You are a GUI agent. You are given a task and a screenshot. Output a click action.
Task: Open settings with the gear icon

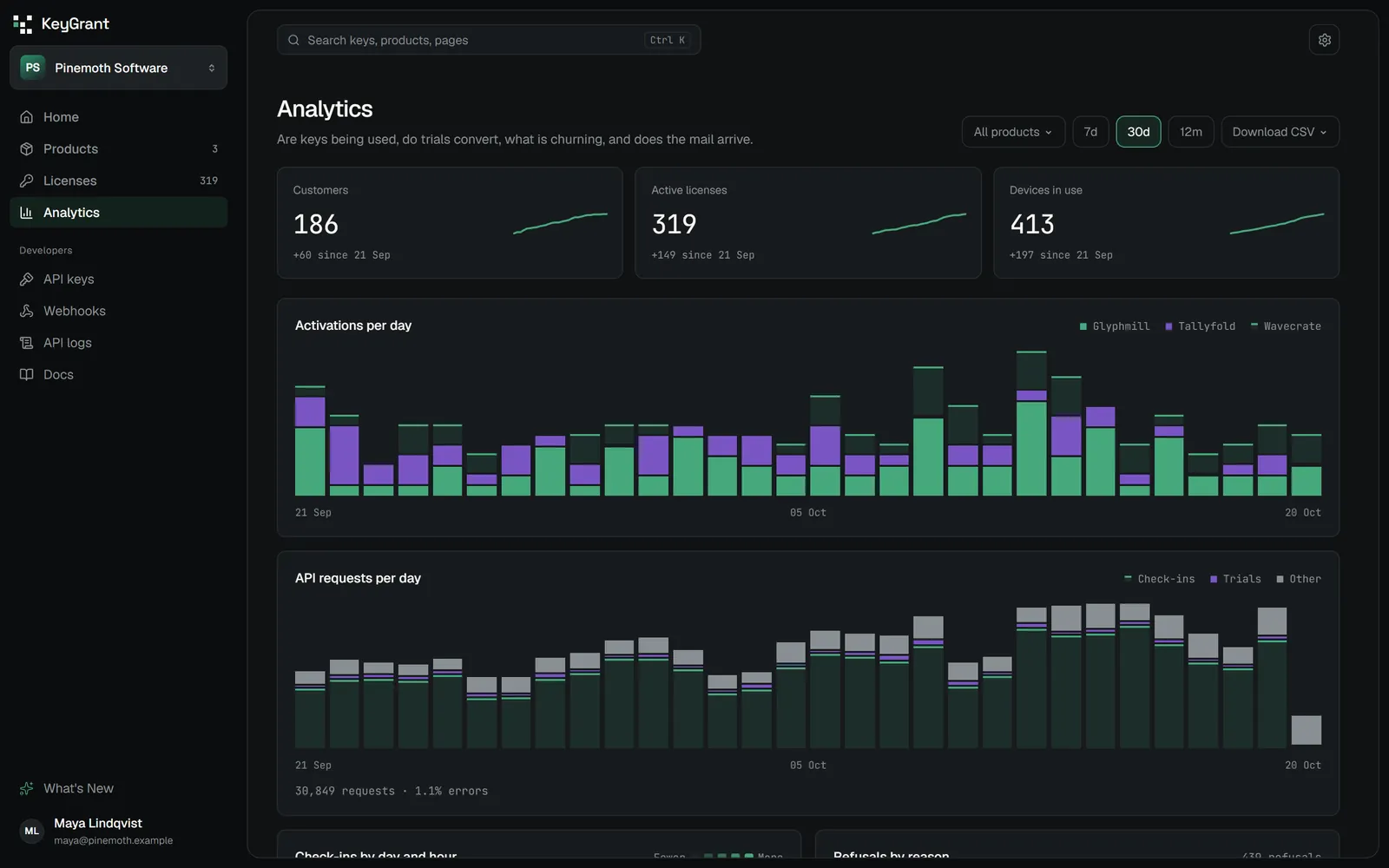1324,40
